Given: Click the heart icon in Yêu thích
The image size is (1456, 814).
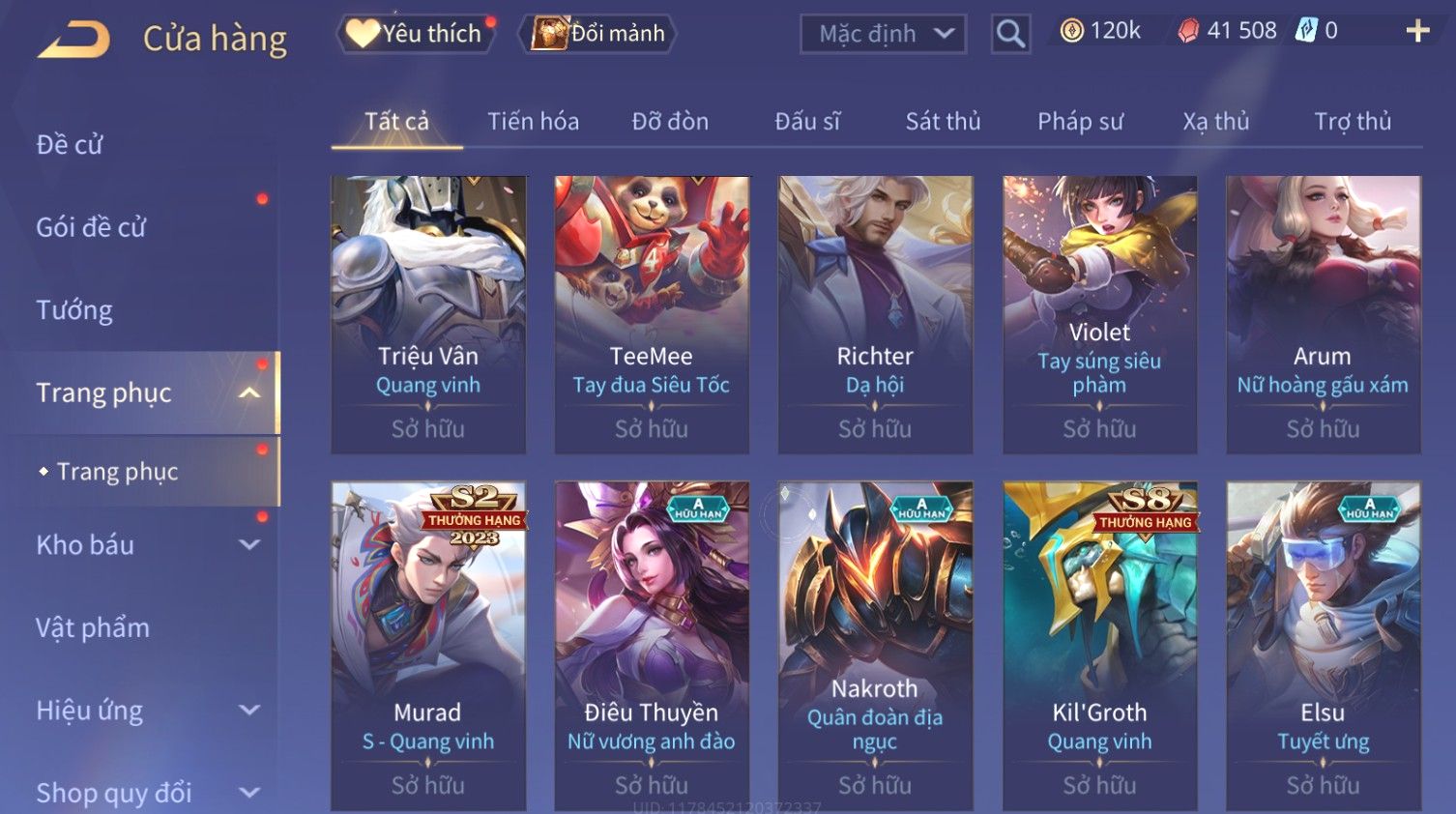Looking at the screenshot, I should [364, 33].
